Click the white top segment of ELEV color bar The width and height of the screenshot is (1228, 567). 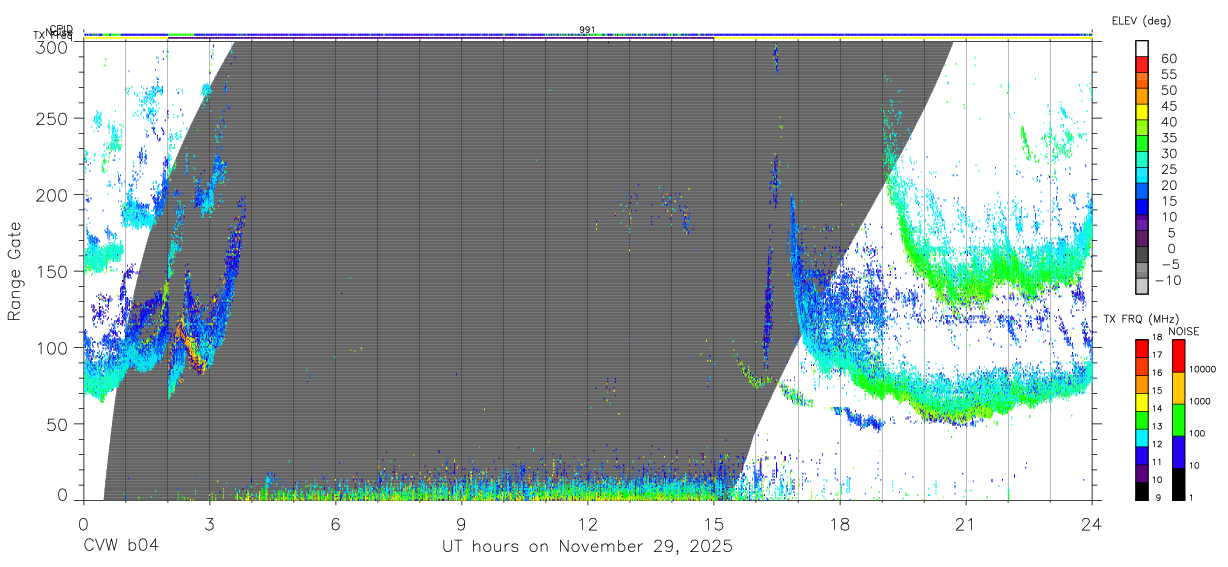(x=1142, y=48)
